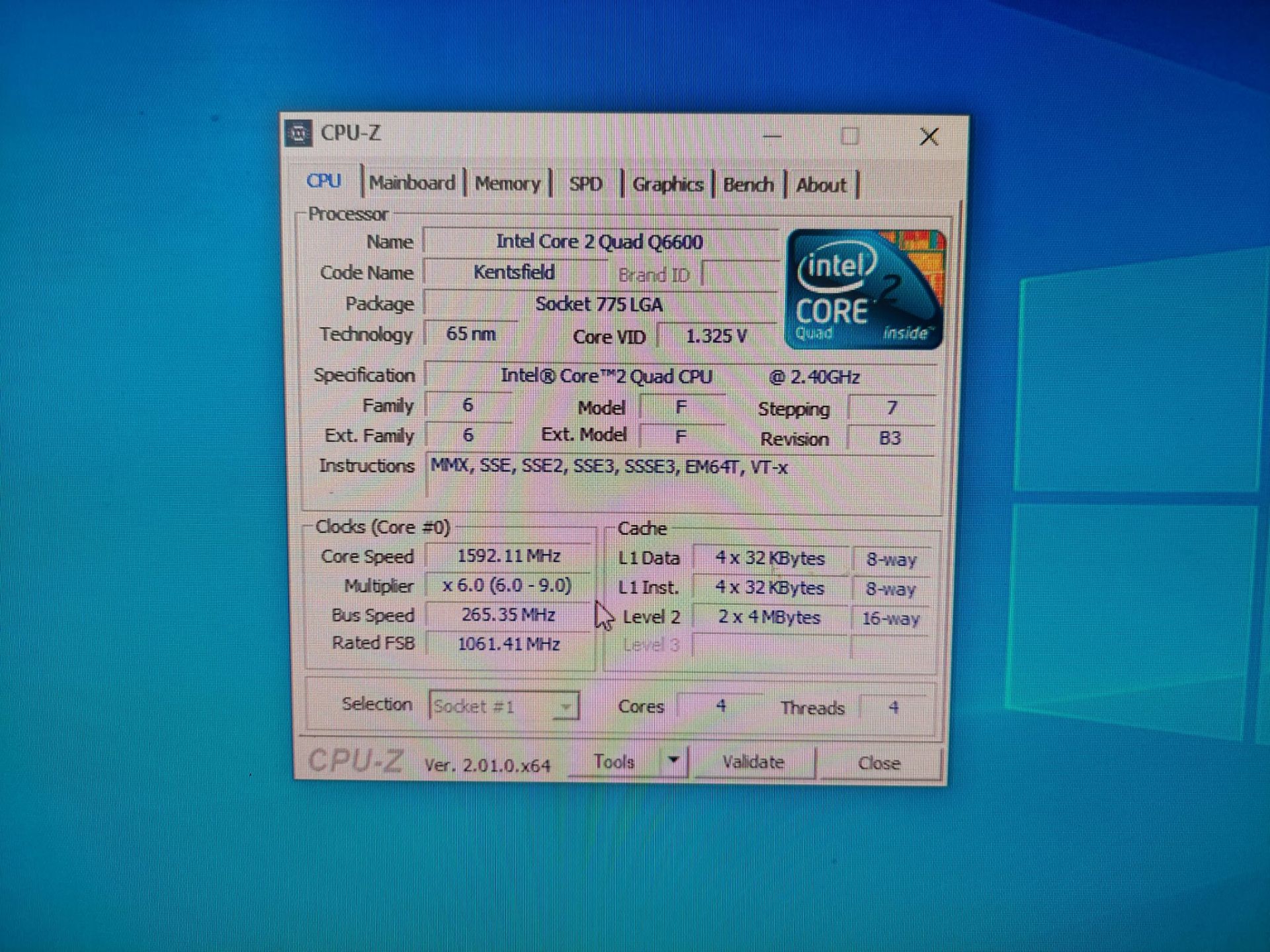This screenshot has width=1270, height=952.
Task: Expand the Tools dropdown arrow
Action: click(x=673, y=760)
